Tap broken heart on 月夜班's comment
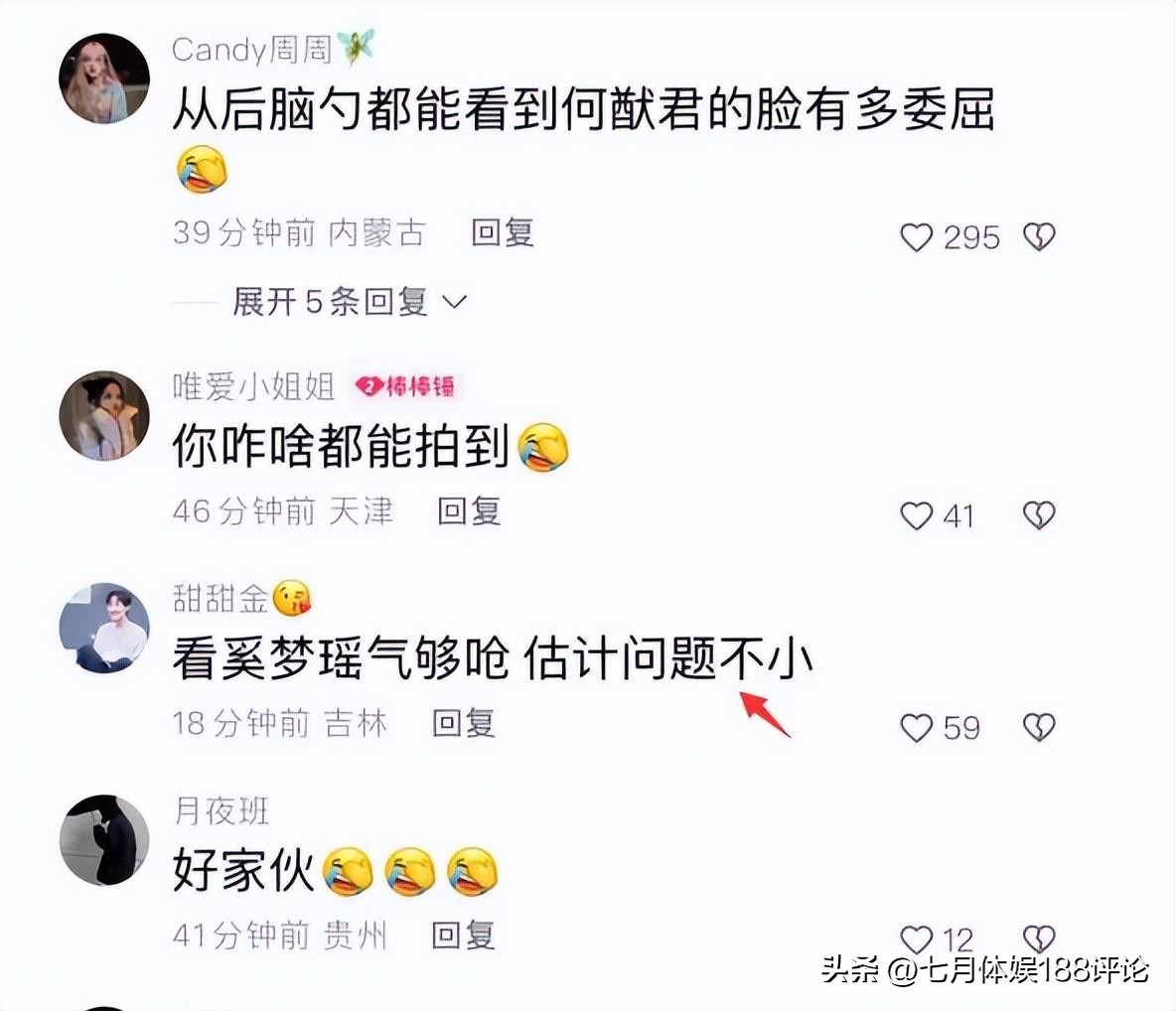 1039,939
